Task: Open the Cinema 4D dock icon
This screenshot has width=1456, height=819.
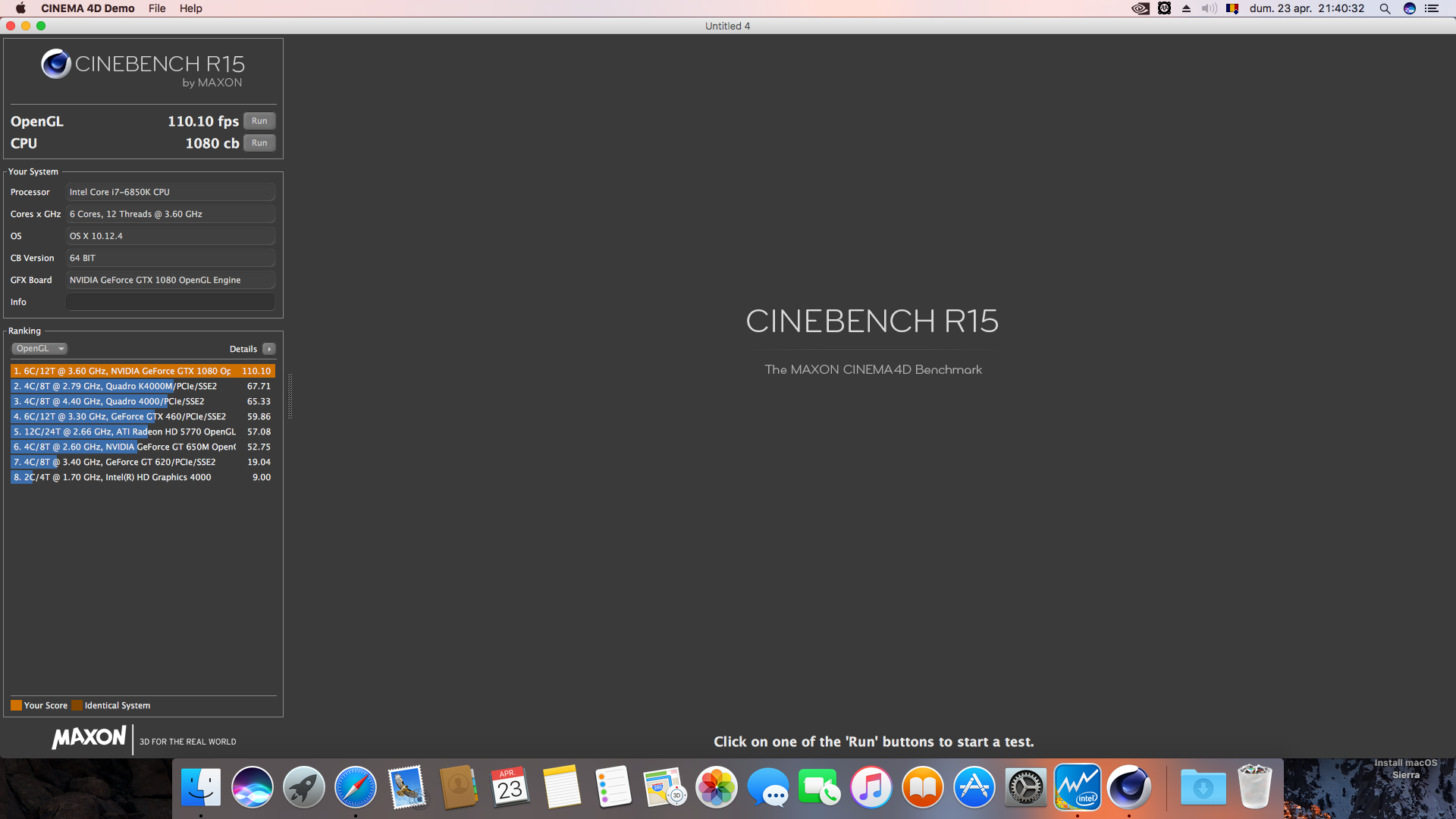Action: click(1128, 787)
